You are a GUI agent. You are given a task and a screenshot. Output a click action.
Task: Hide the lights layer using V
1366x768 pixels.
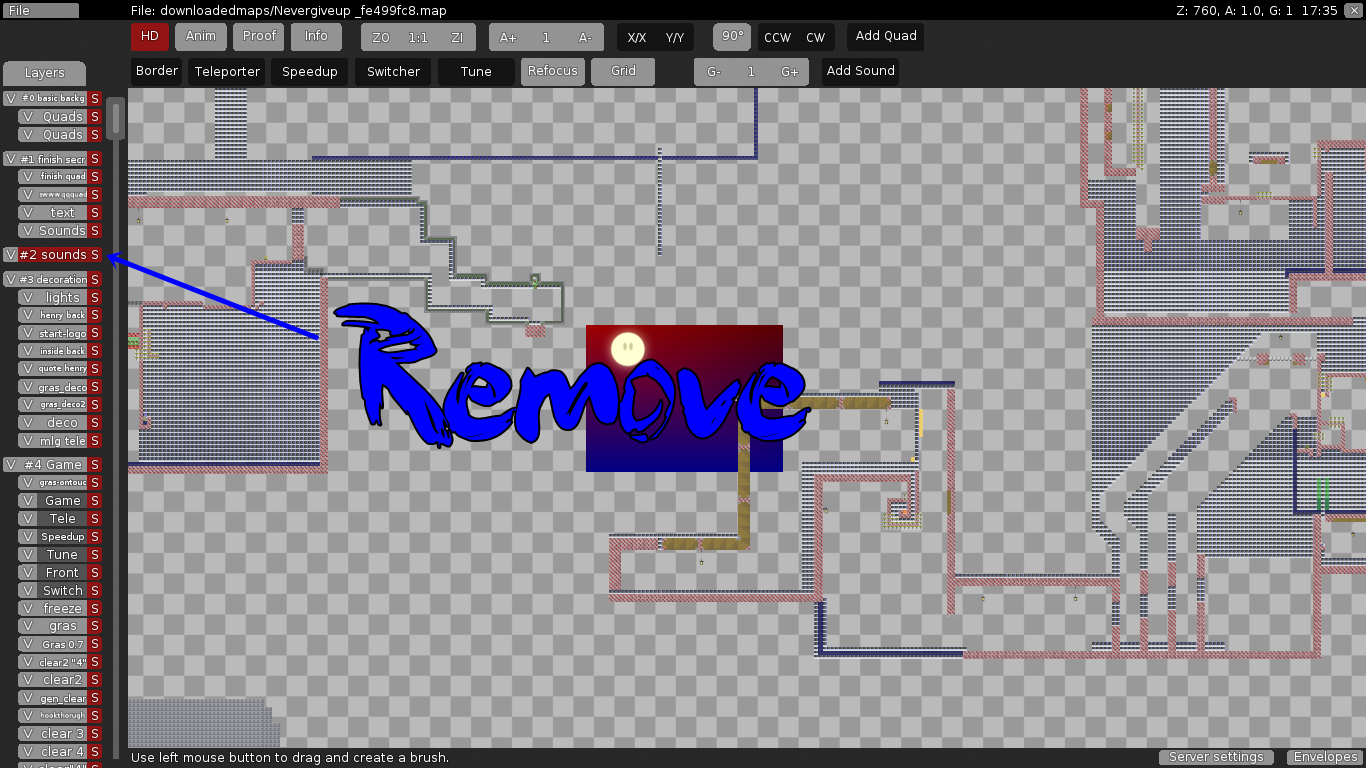click(x=28, y=297)
